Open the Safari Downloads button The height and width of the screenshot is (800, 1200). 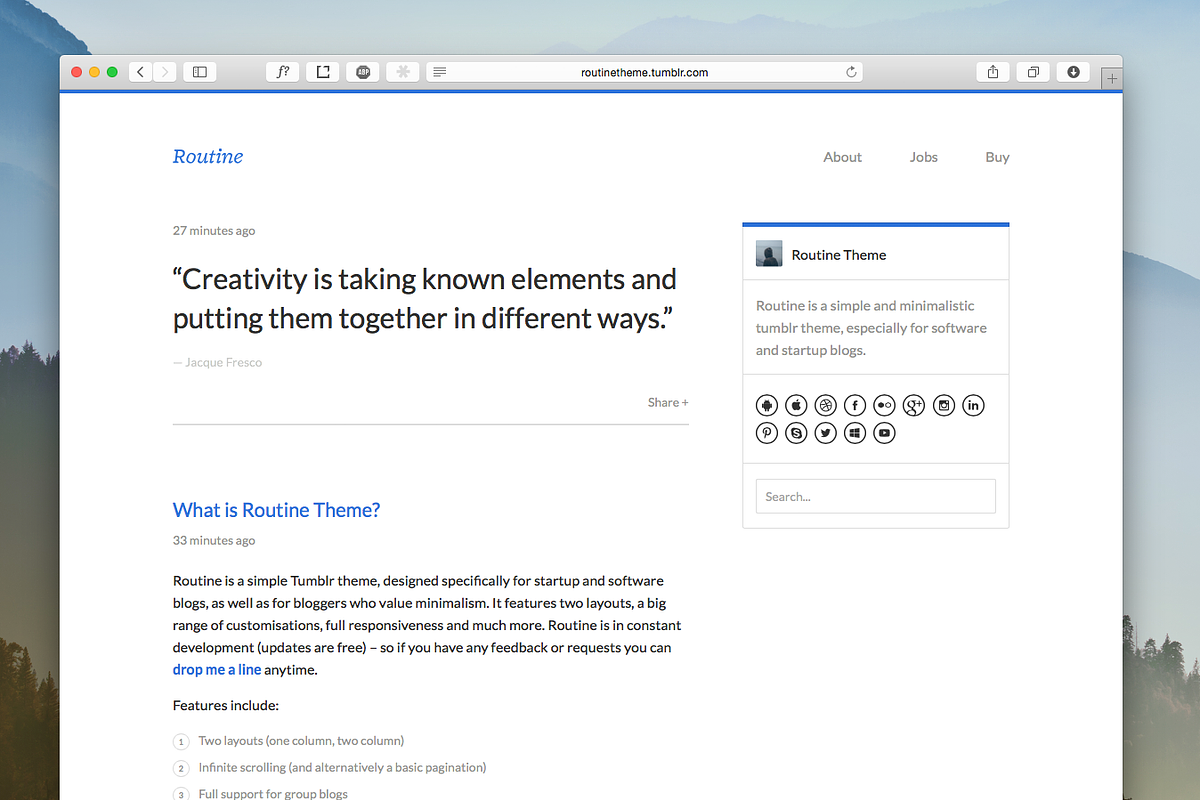(1073, 72)
